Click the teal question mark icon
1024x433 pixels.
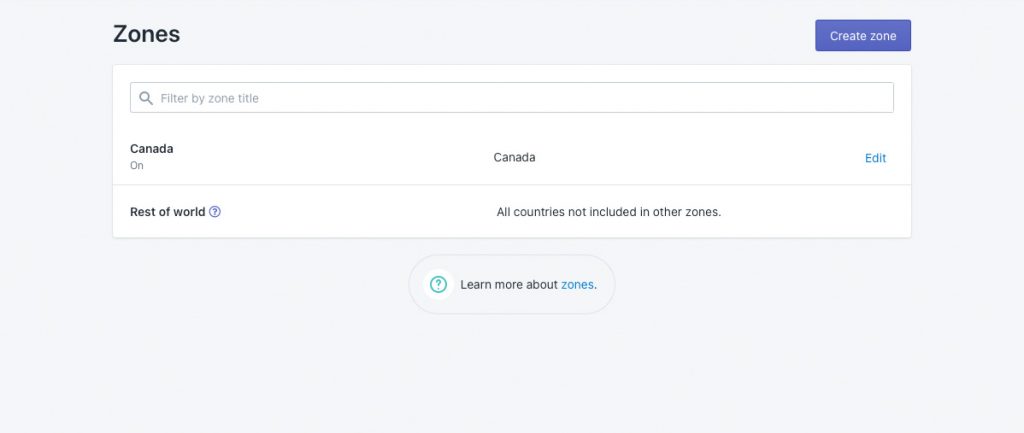coord(438,284)
